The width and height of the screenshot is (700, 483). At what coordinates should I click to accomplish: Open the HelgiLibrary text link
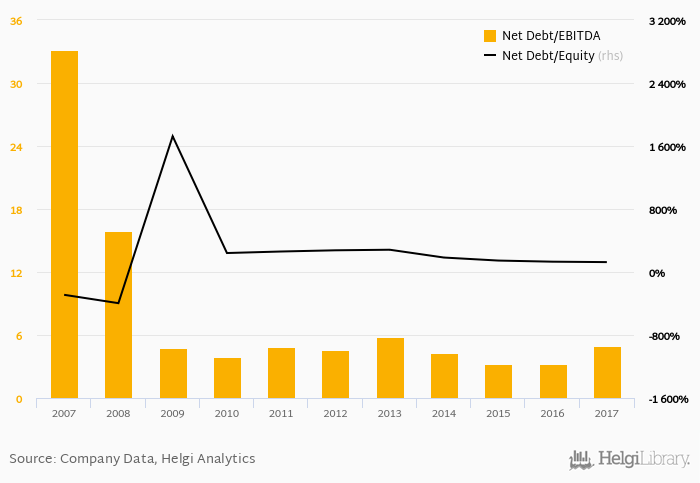point(643,459)
